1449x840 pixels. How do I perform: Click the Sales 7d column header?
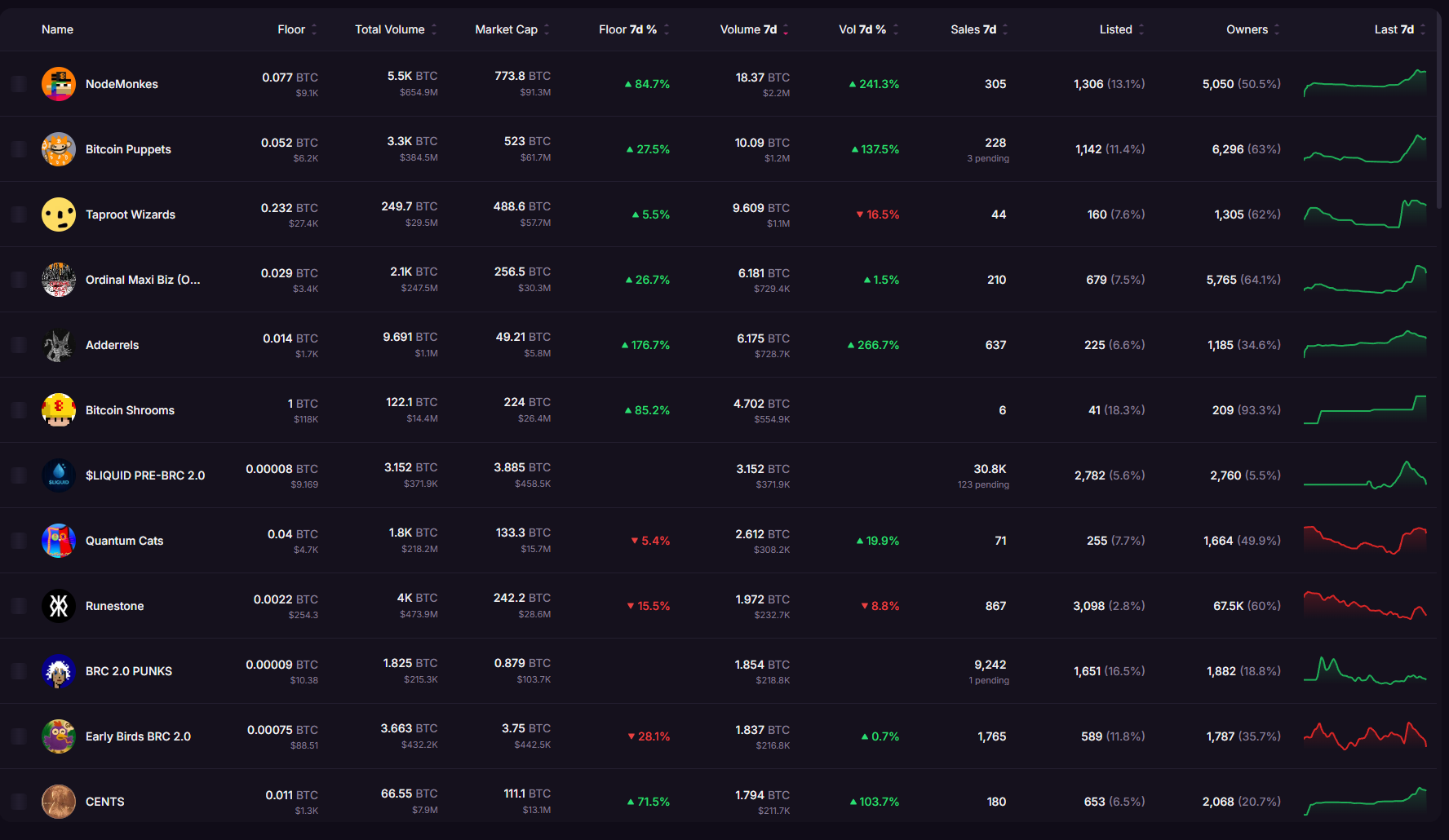coord(973,29)
